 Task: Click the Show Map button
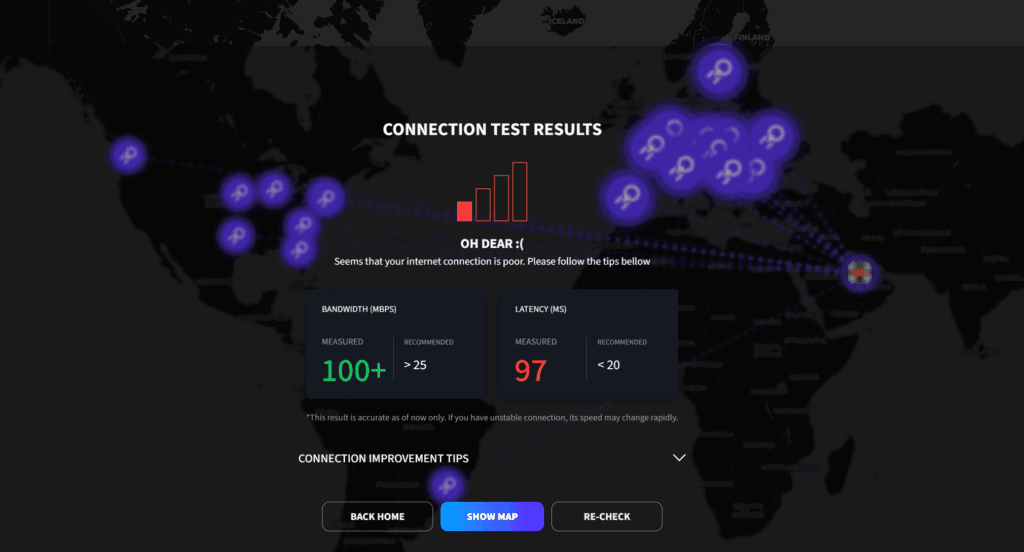click(492, 516)
